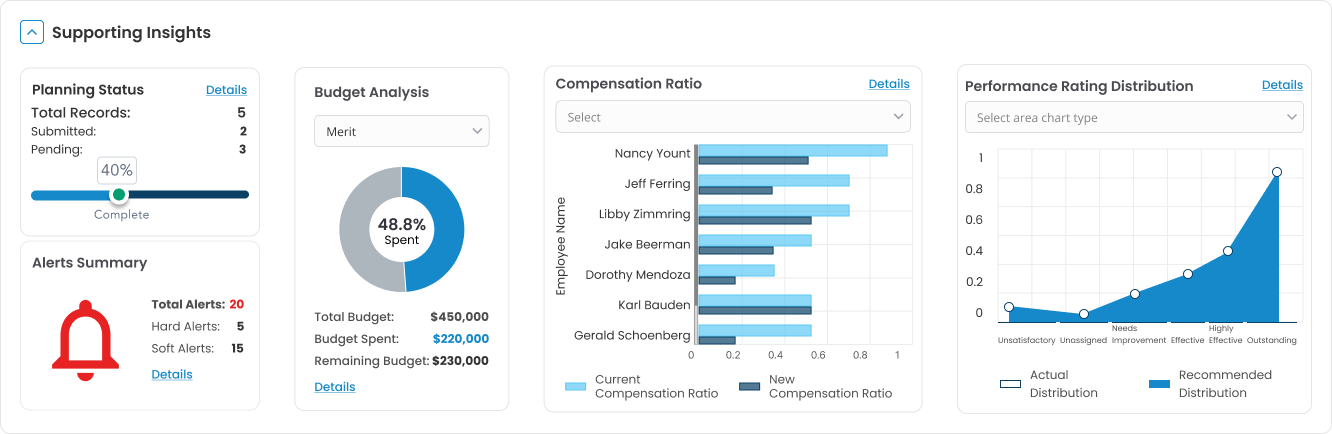Click the Hard Alerts value 5
1332x434 pixels.
240,326
